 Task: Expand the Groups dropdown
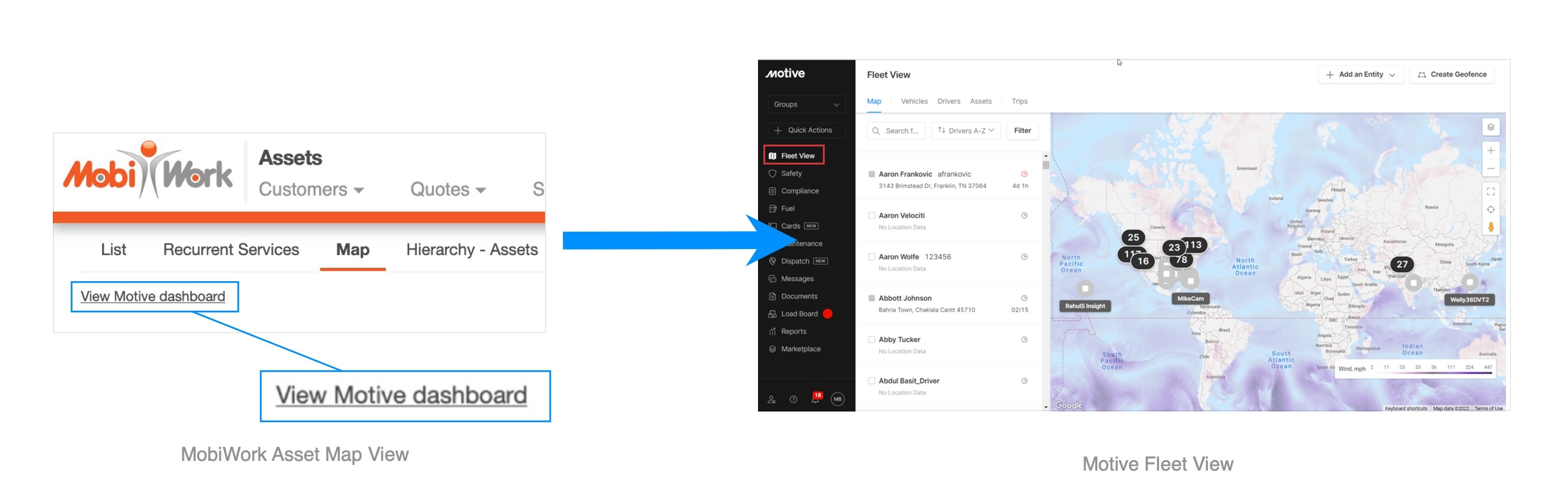pyautogui.click(x=806, y=105)
